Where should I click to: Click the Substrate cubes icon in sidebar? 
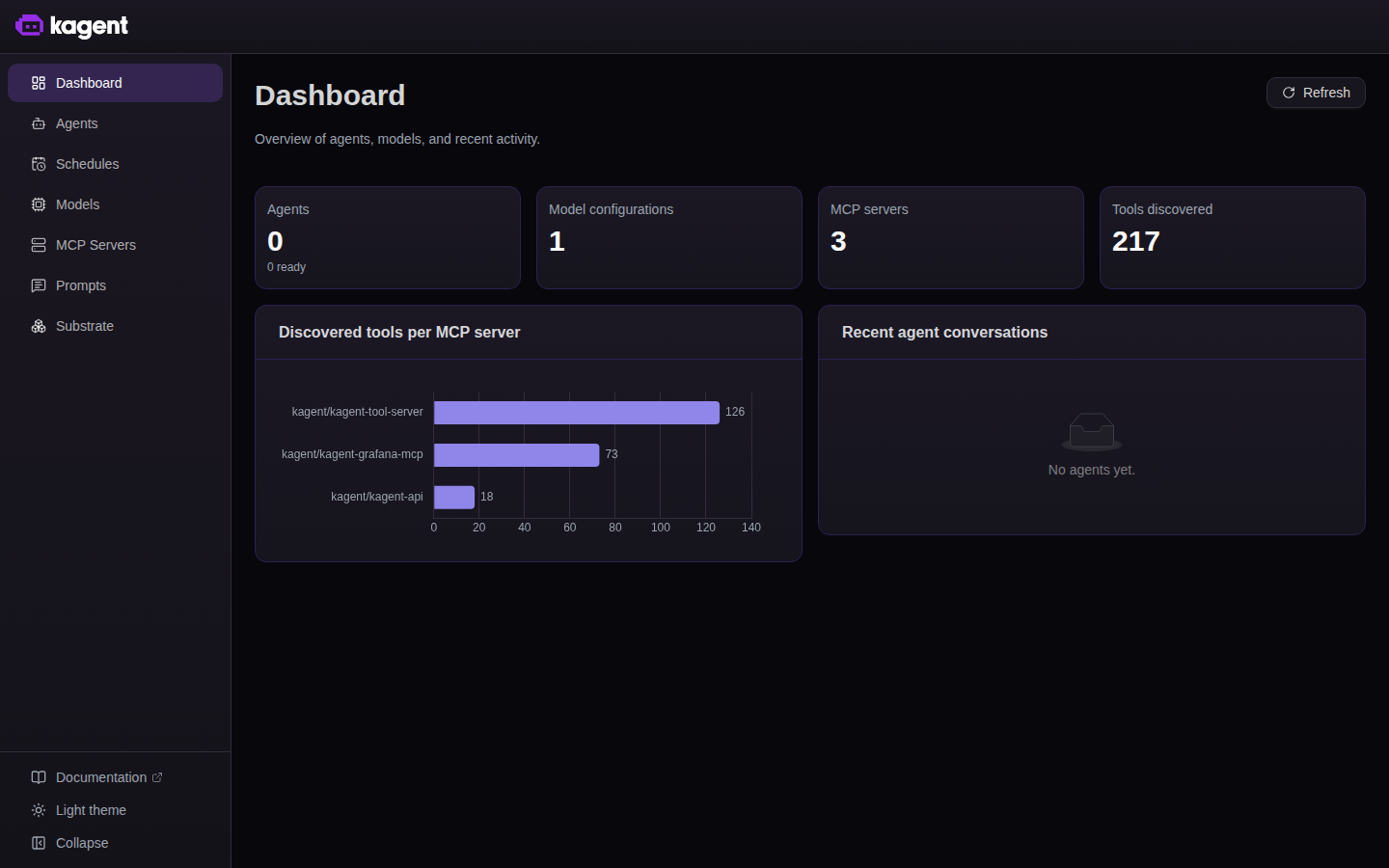coord(39,326)
